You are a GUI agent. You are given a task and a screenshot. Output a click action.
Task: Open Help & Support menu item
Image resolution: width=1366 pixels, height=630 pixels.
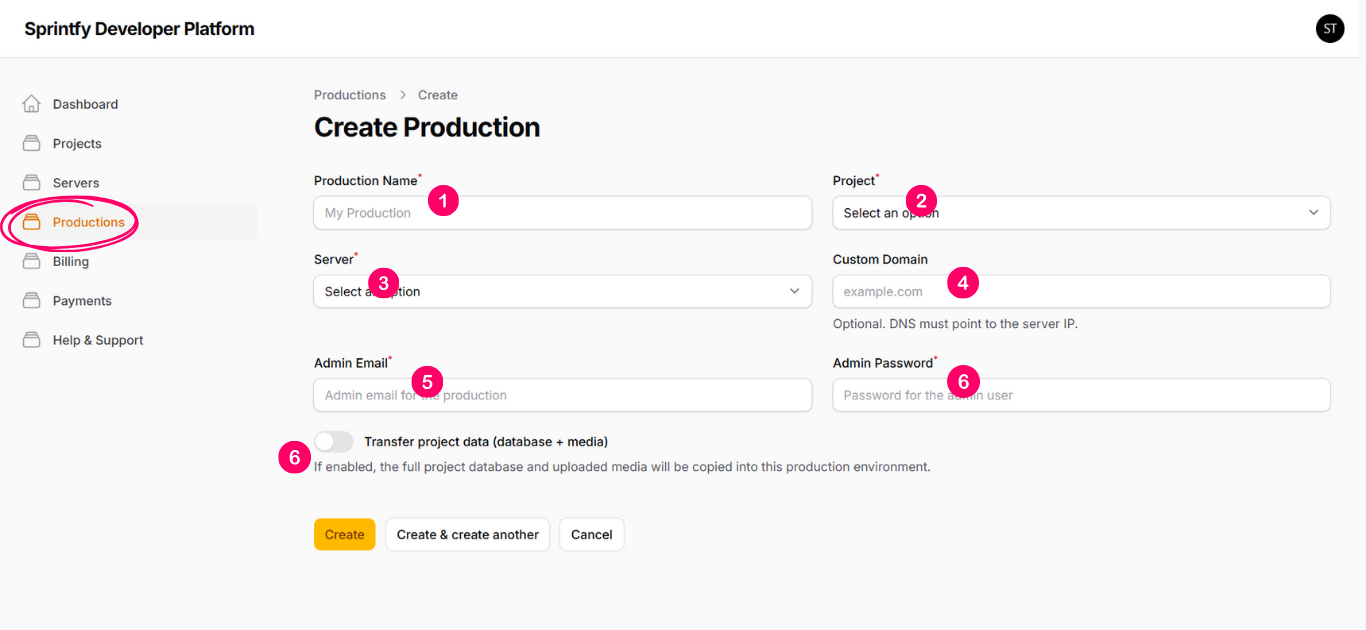coord(98,340)
